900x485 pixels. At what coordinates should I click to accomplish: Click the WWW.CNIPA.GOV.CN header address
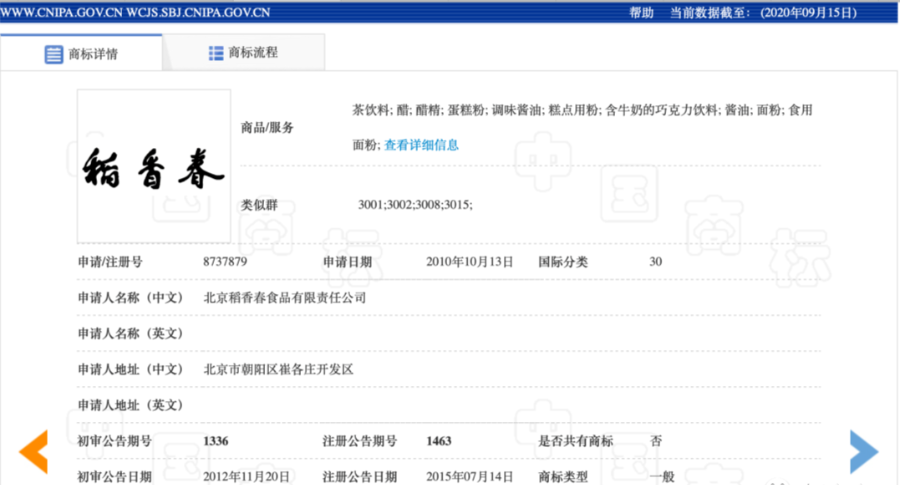click(61, 13)
